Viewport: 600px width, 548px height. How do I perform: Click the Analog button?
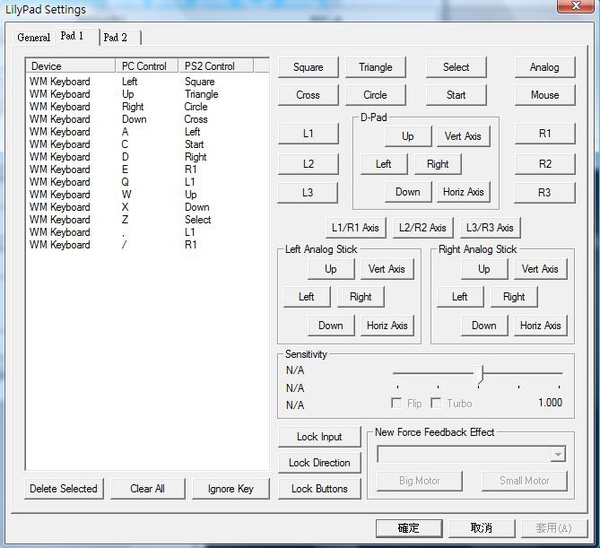545,67
